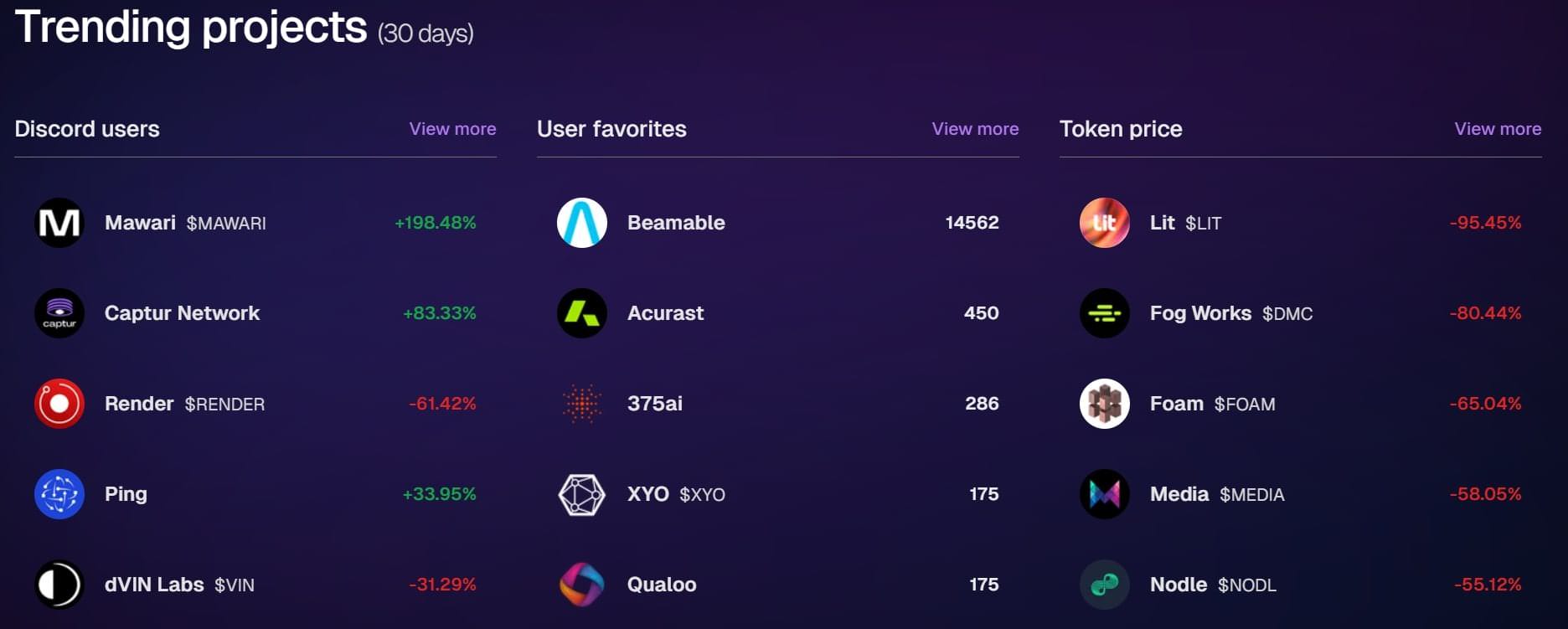Select the Foam cube logo icon

[x=1105, y=404]
